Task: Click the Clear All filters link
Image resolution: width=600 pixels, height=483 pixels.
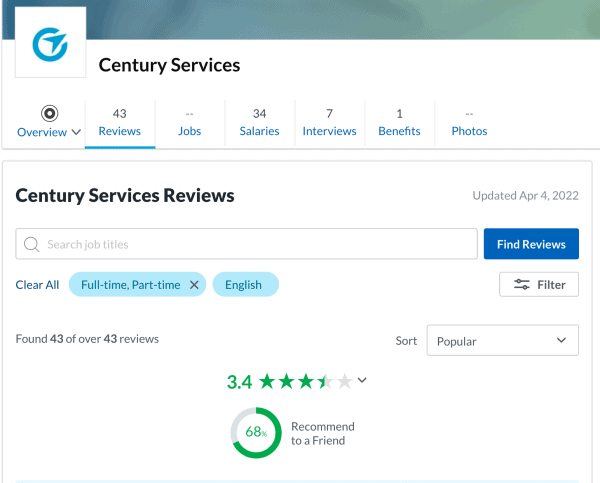Action: (37, 285)
